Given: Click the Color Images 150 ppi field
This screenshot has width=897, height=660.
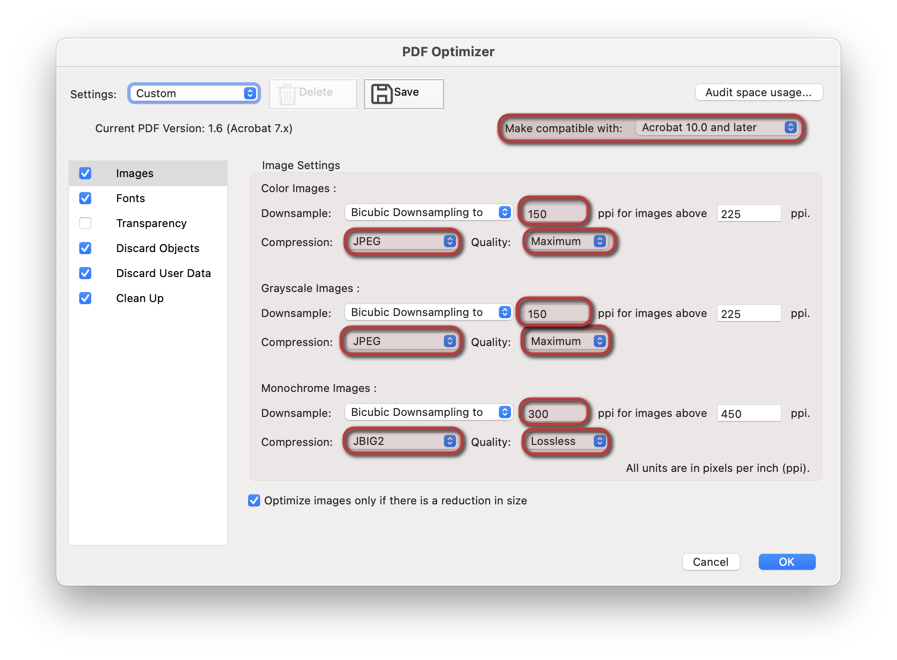Looking at the screenshot, I should pyautogui.click(x=554, y=213).
